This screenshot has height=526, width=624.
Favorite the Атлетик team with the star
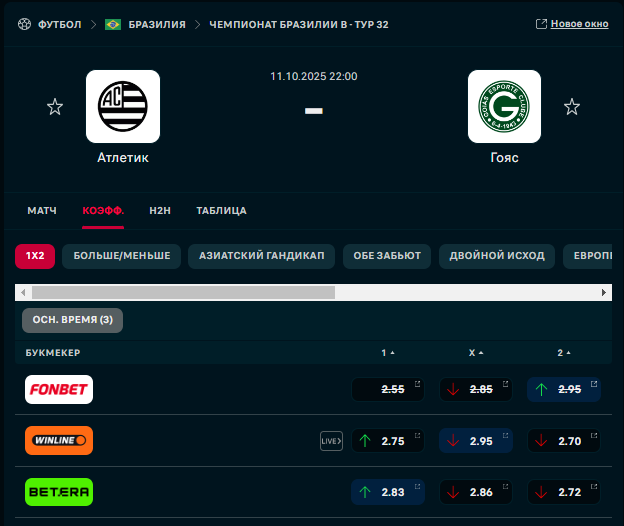pyautogui.click(x=55, y=107)
